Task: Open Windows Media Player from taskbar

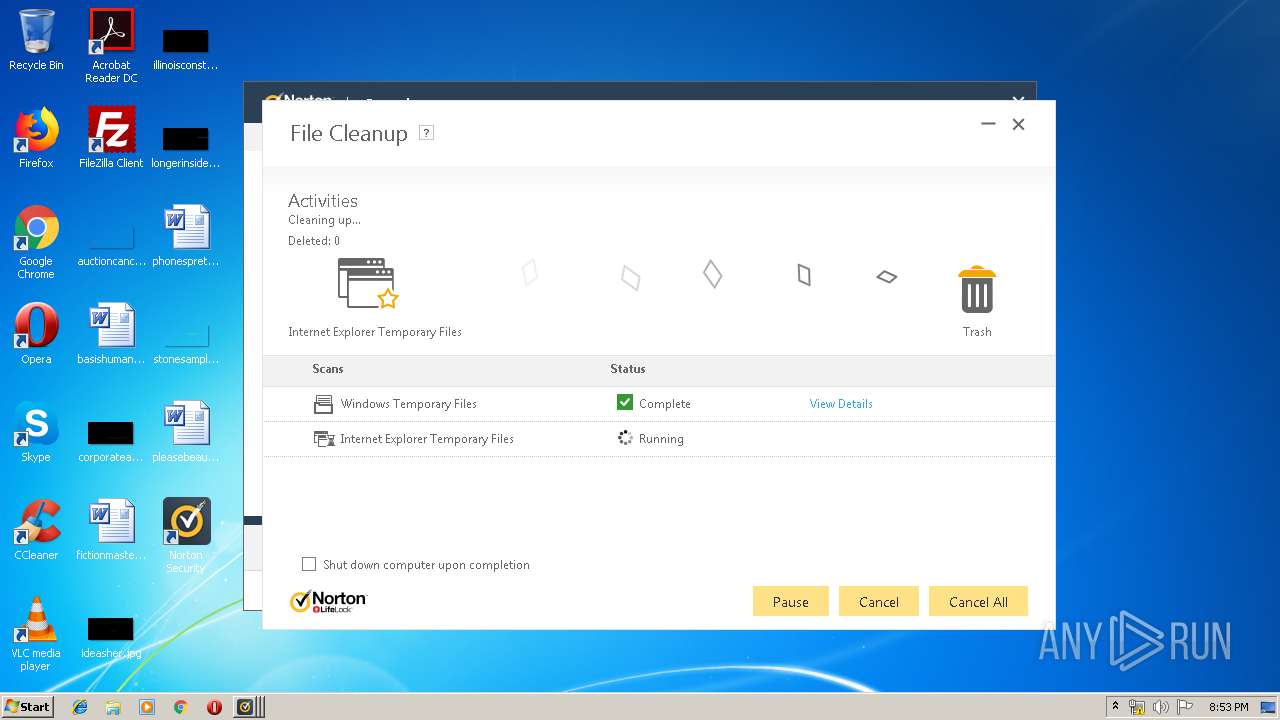Action: [147, 706]
